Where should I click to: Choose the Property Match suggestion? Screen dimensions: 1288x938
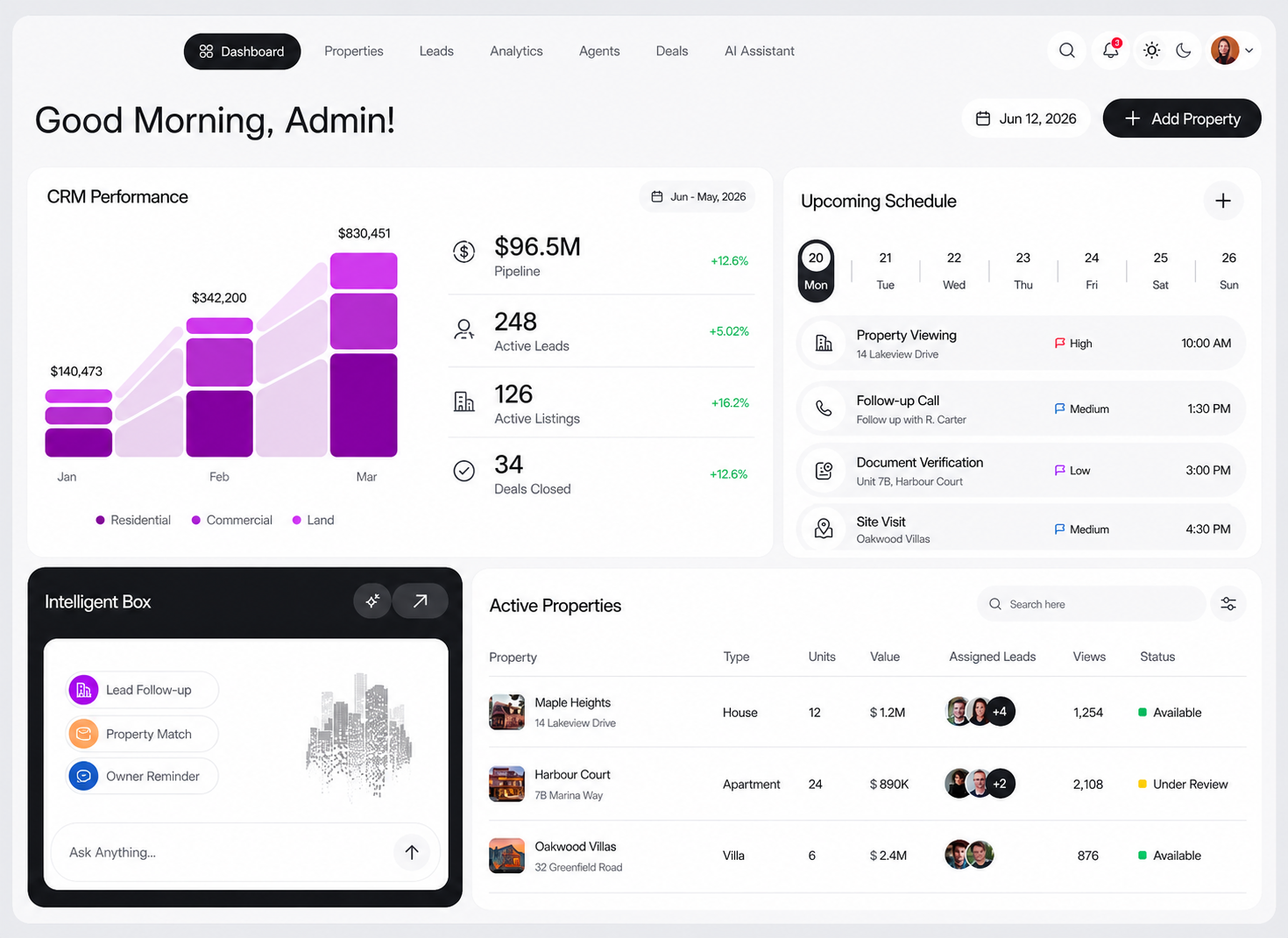point(142,734)
